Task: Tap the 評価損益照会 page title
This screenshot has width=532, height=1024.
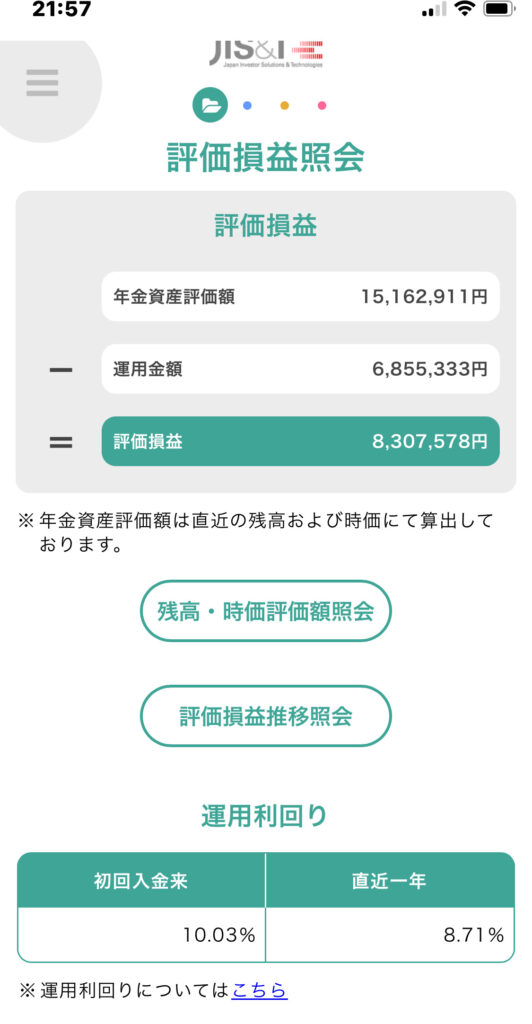Action: [266, 157]
